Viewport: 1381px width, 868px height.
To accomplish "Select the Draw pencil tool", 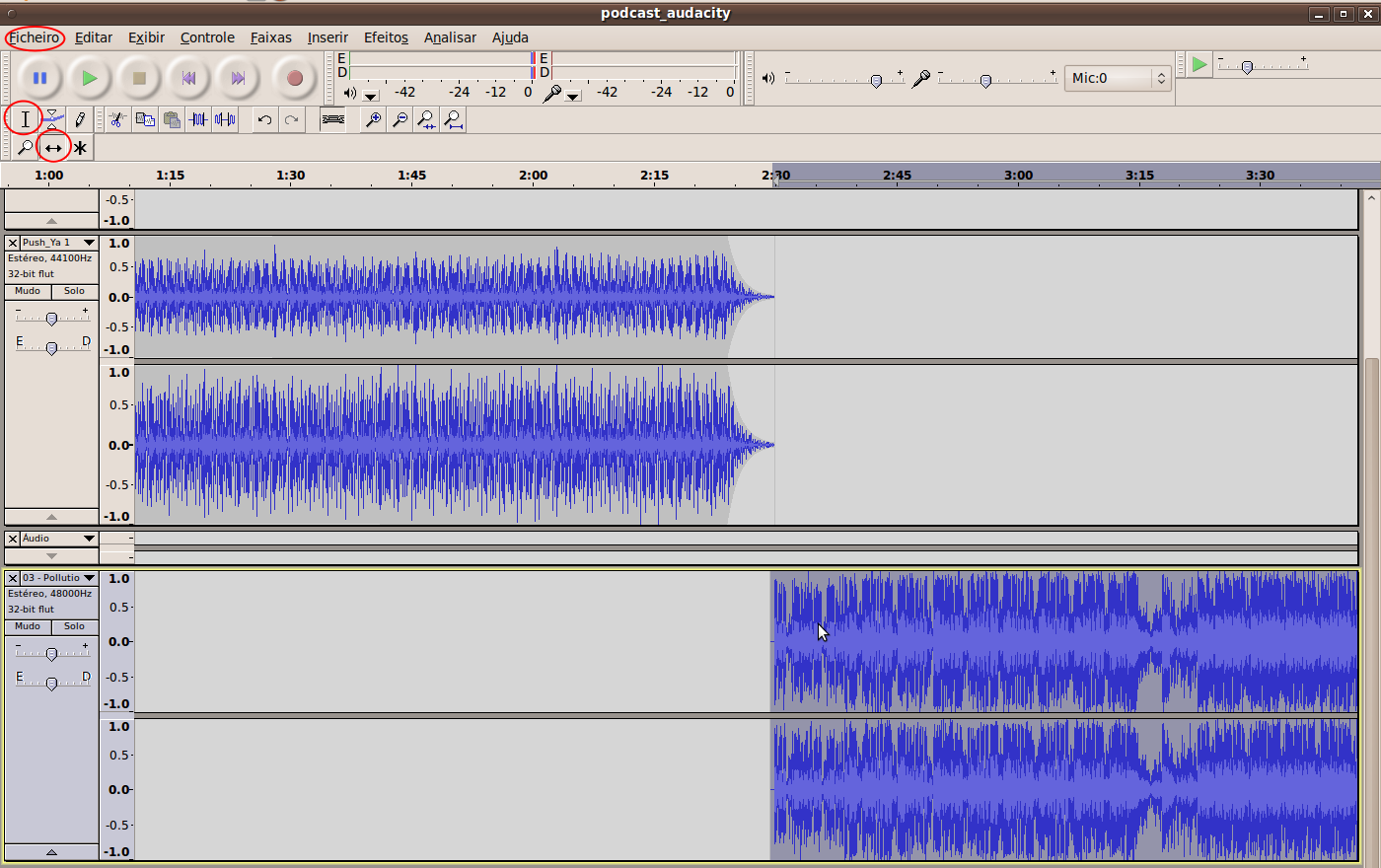I will (x=80, y=119).
